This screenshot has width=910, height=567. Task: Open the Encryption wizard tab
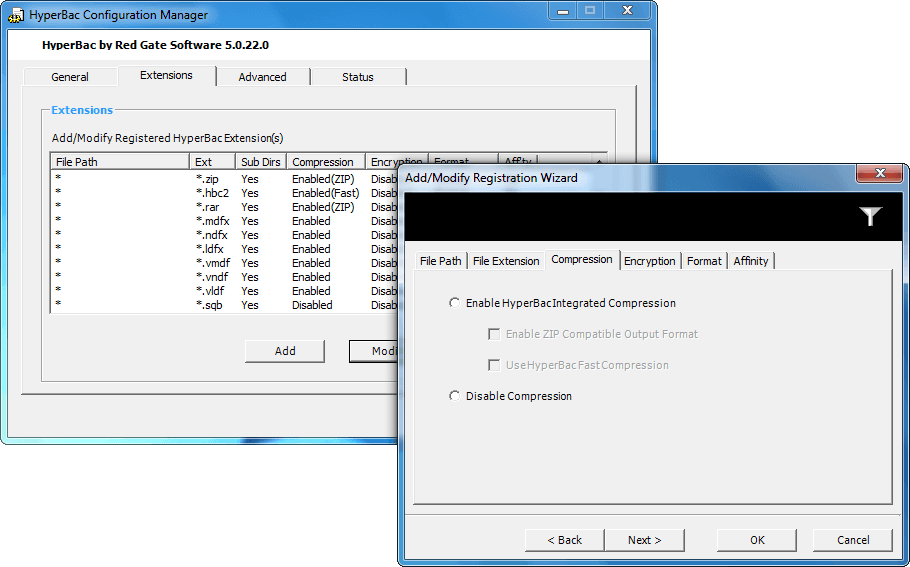click(649, 261)
